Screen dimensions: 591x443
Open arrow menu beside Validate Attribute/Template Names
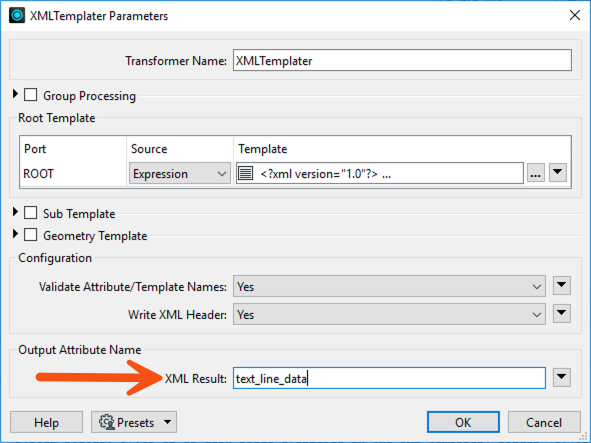(562, 285)
